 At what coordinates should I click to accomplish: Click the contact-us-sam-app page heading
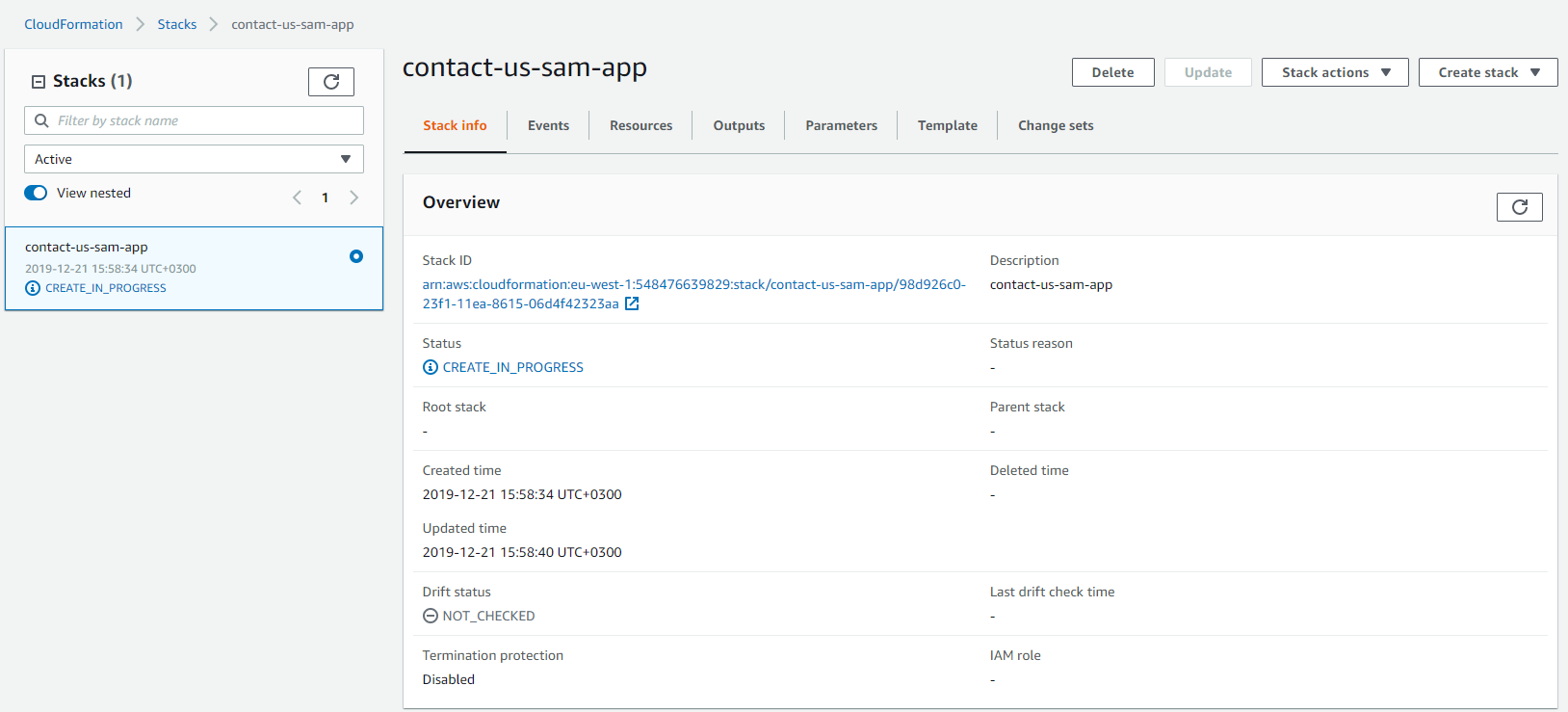coord(525,67)
